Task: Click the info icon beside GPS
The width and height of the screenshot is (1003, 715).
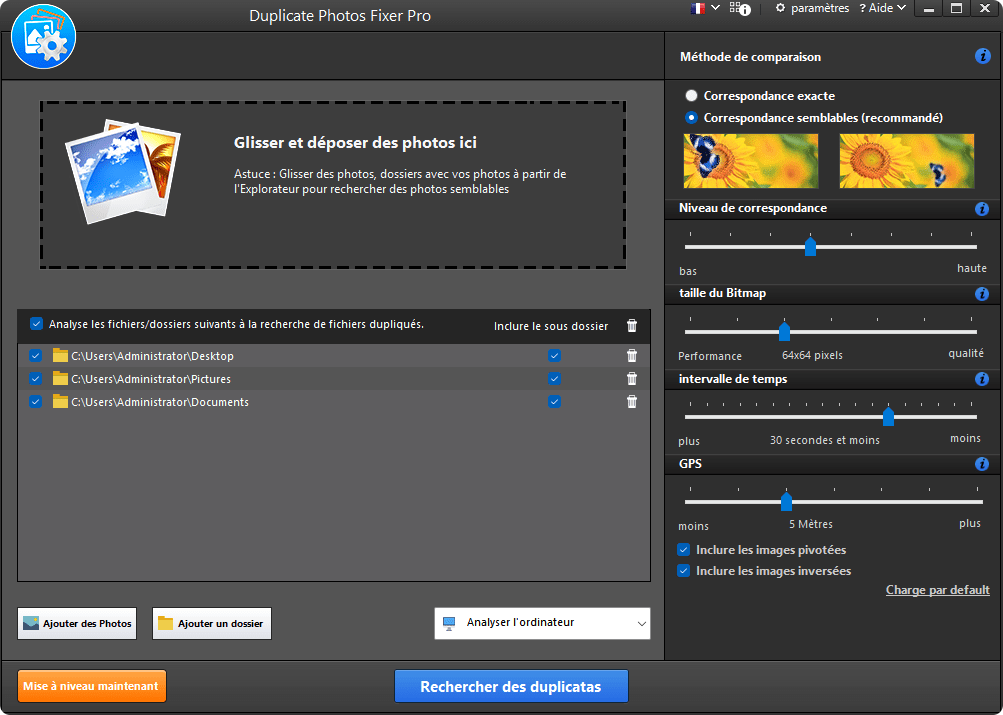Action: pyautogui.click(x=981, y=464)
